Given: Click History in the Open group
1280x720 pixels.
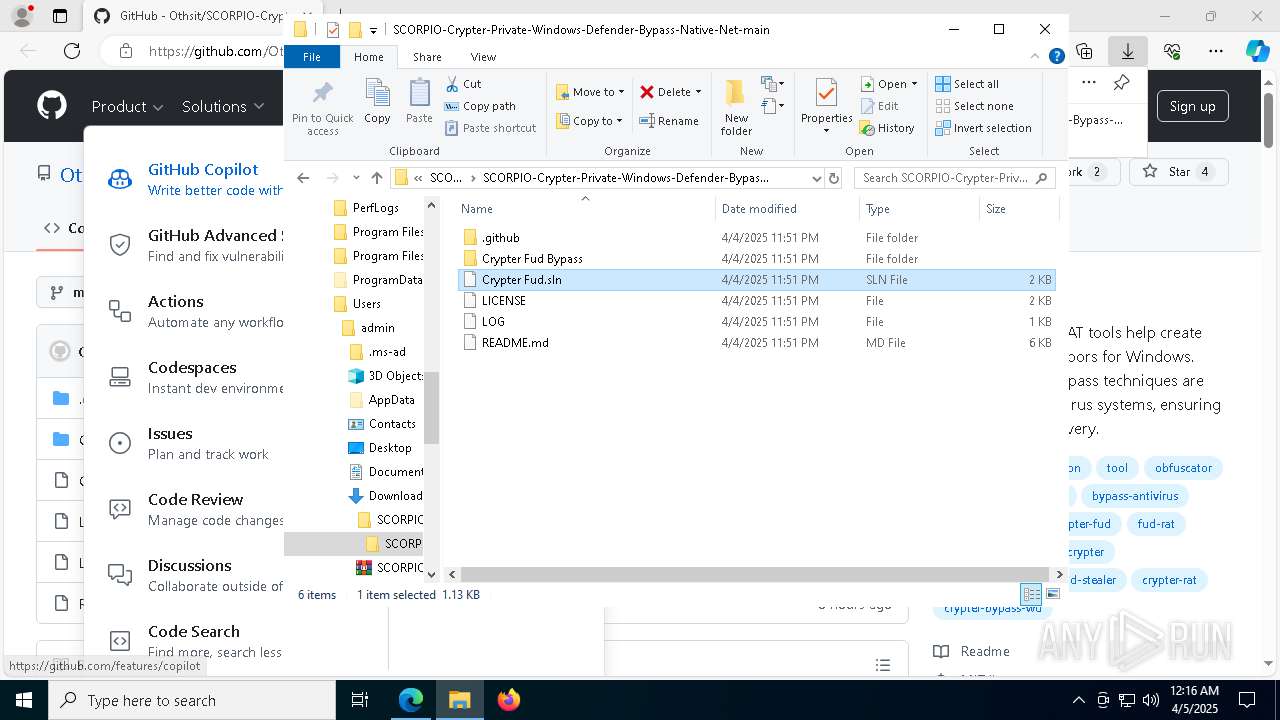Looking at the screenshot, I should (x=887, y=128).
